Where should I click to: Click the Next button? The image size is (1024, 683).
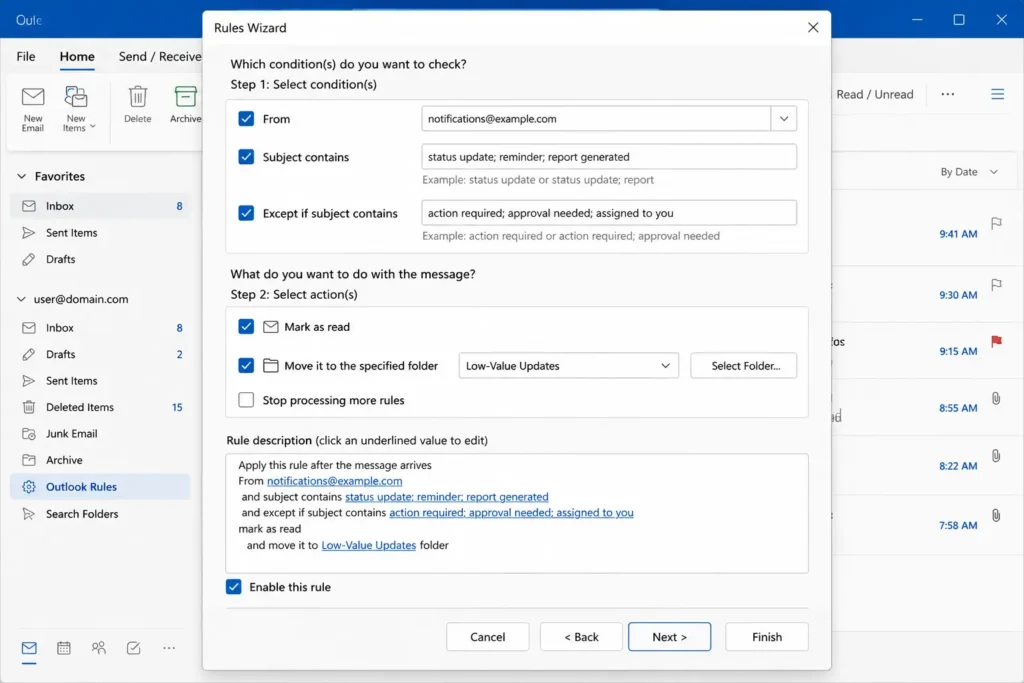(669, 637)
